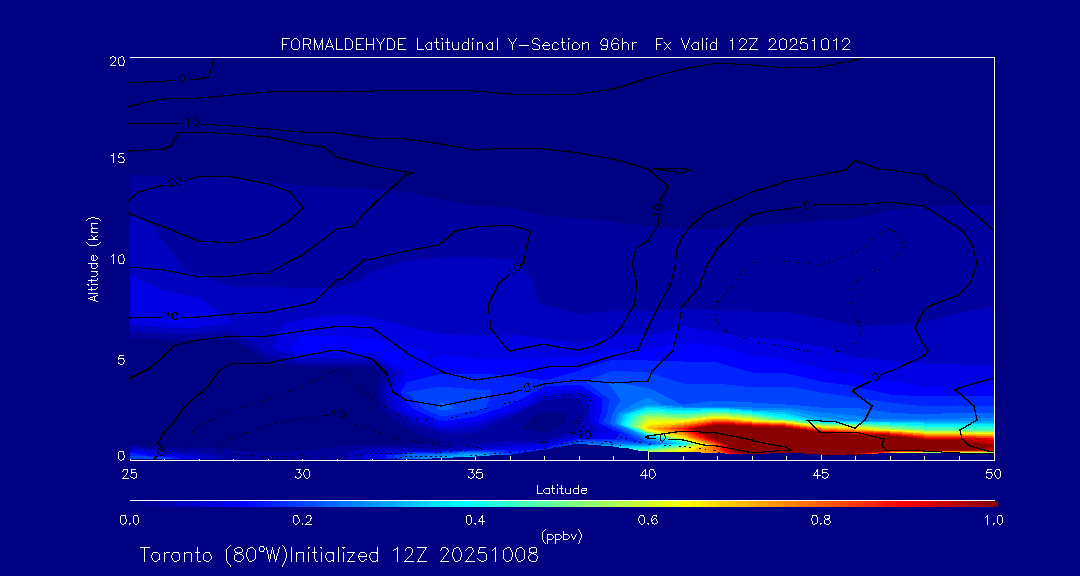Click the 20 altitude tick label
The width and height of the screenshot is (1080, 576).
115,61
